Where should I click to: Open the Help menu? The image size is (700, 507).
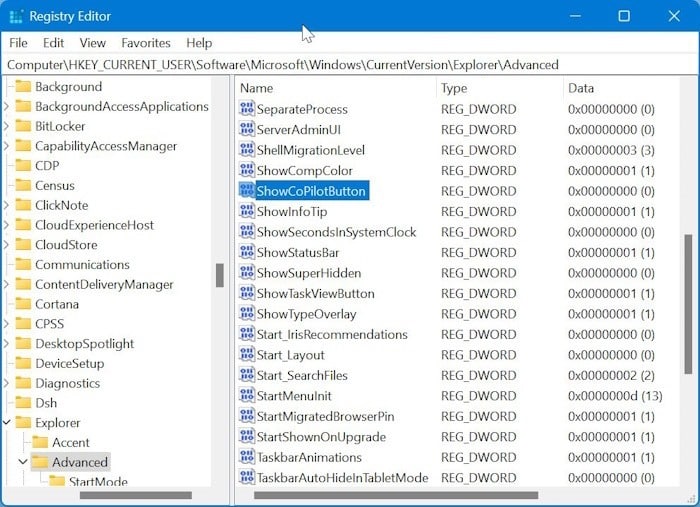(199, 43)
